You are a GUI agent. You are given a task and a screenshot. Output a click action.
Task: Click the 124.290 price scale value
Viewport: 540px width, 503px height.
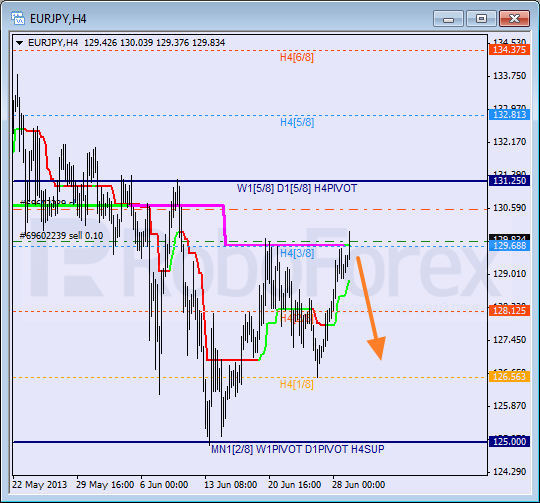point(509,472)
